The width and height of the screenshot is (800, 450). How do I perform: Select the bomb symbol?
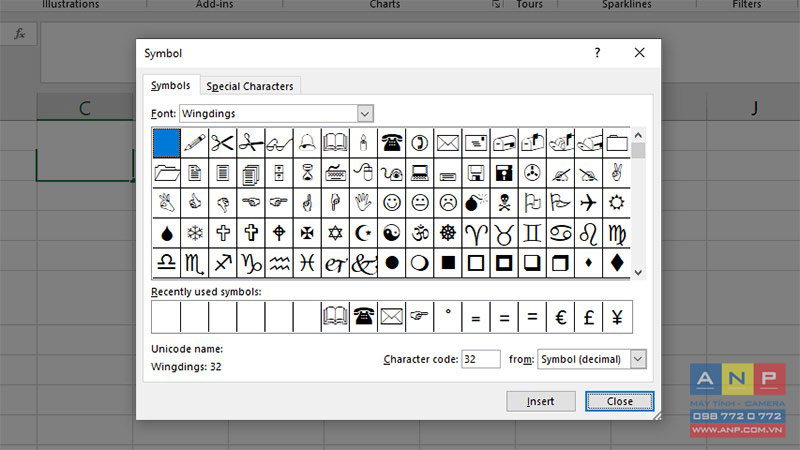pyautogui.click(x=476, y=203)
